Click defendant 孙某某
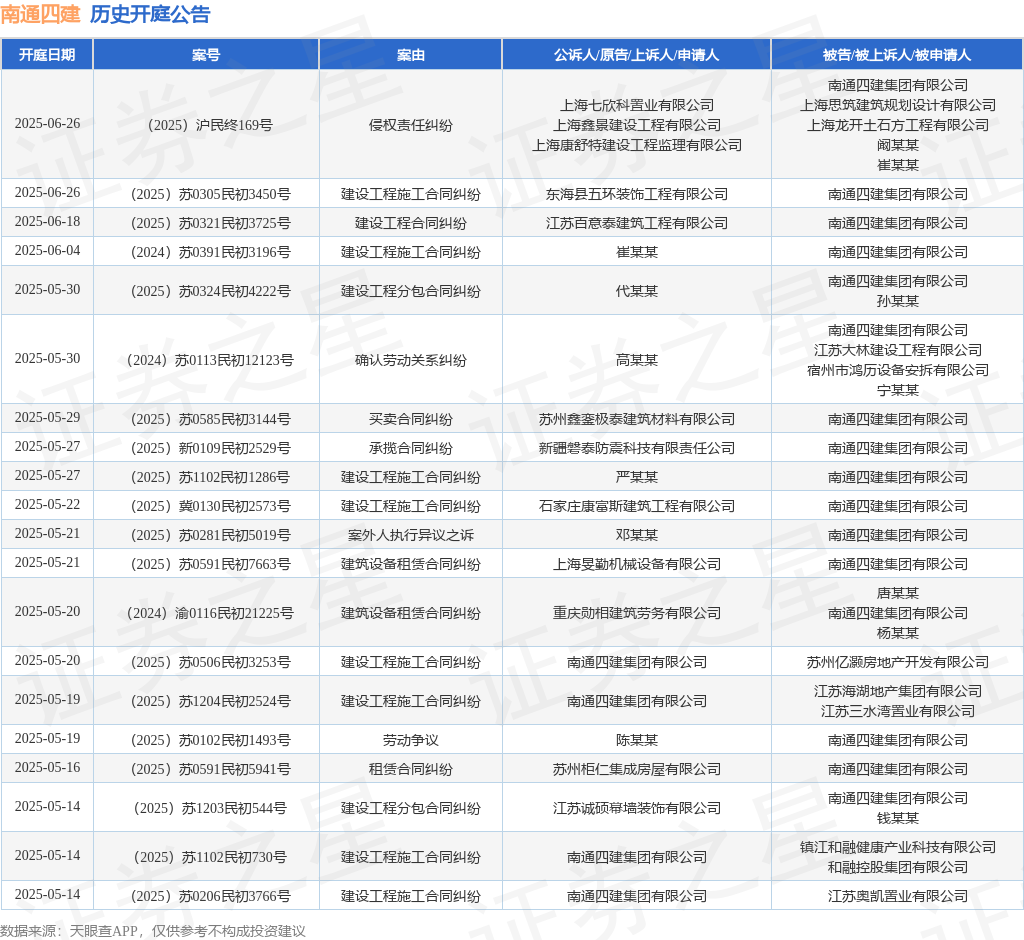This screenshot has height=940, width=1024. (x=898, y=301)
